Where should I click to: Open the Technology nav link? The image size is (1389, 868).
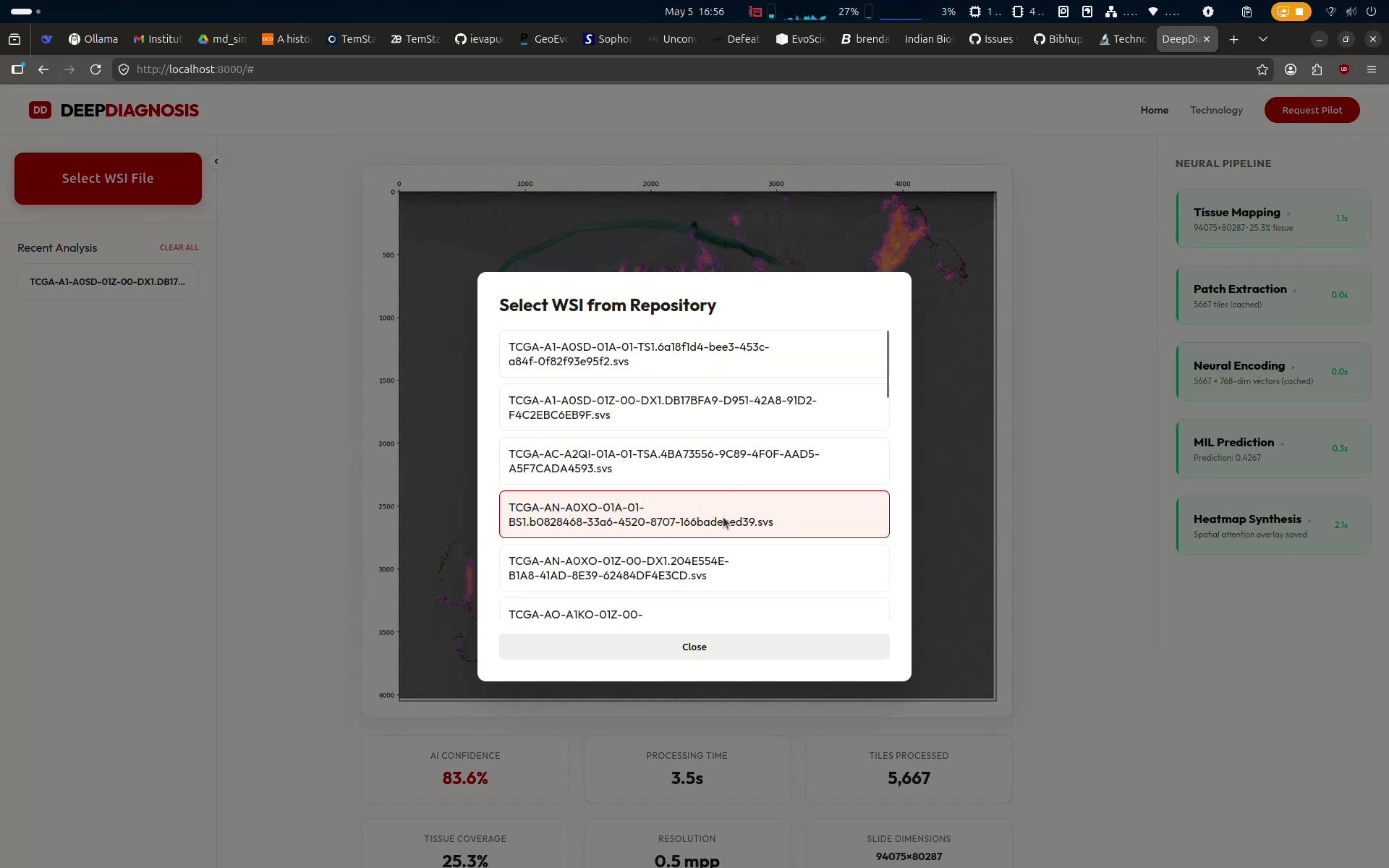[1216, 110]
